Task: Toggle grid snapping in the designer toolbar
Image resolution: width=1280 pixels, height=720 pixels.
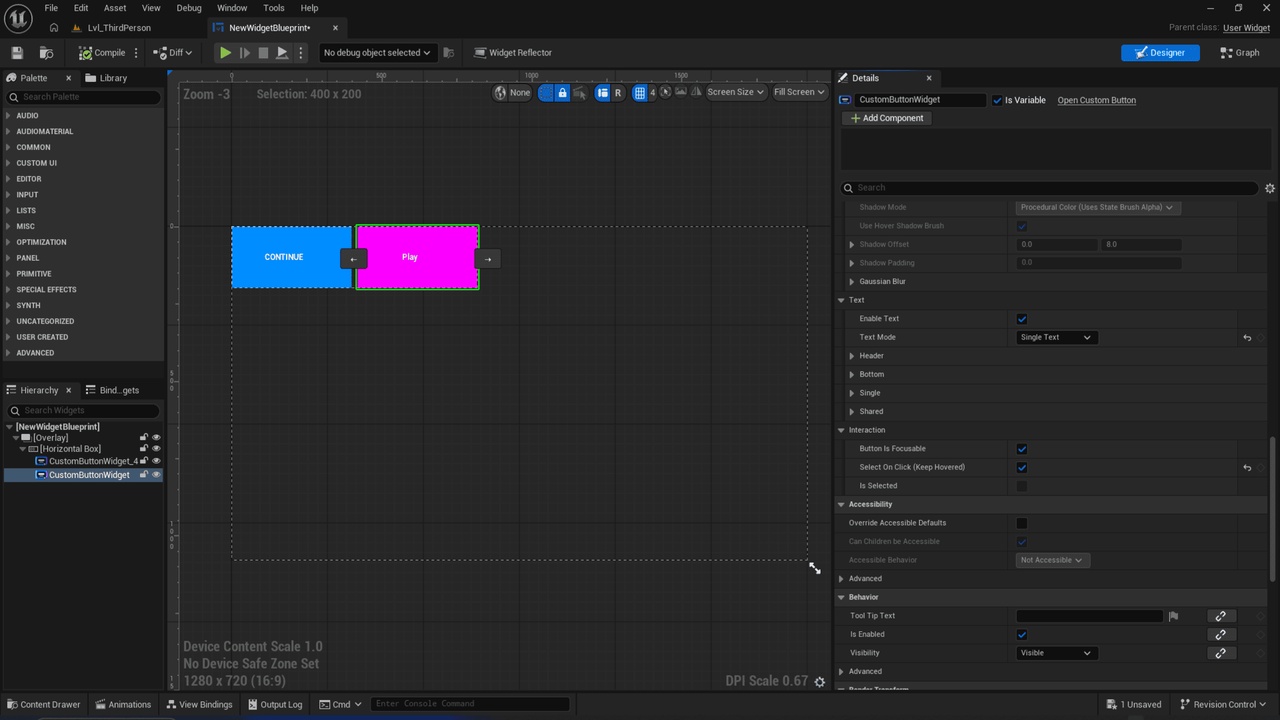Action: [x=639, y=92]
